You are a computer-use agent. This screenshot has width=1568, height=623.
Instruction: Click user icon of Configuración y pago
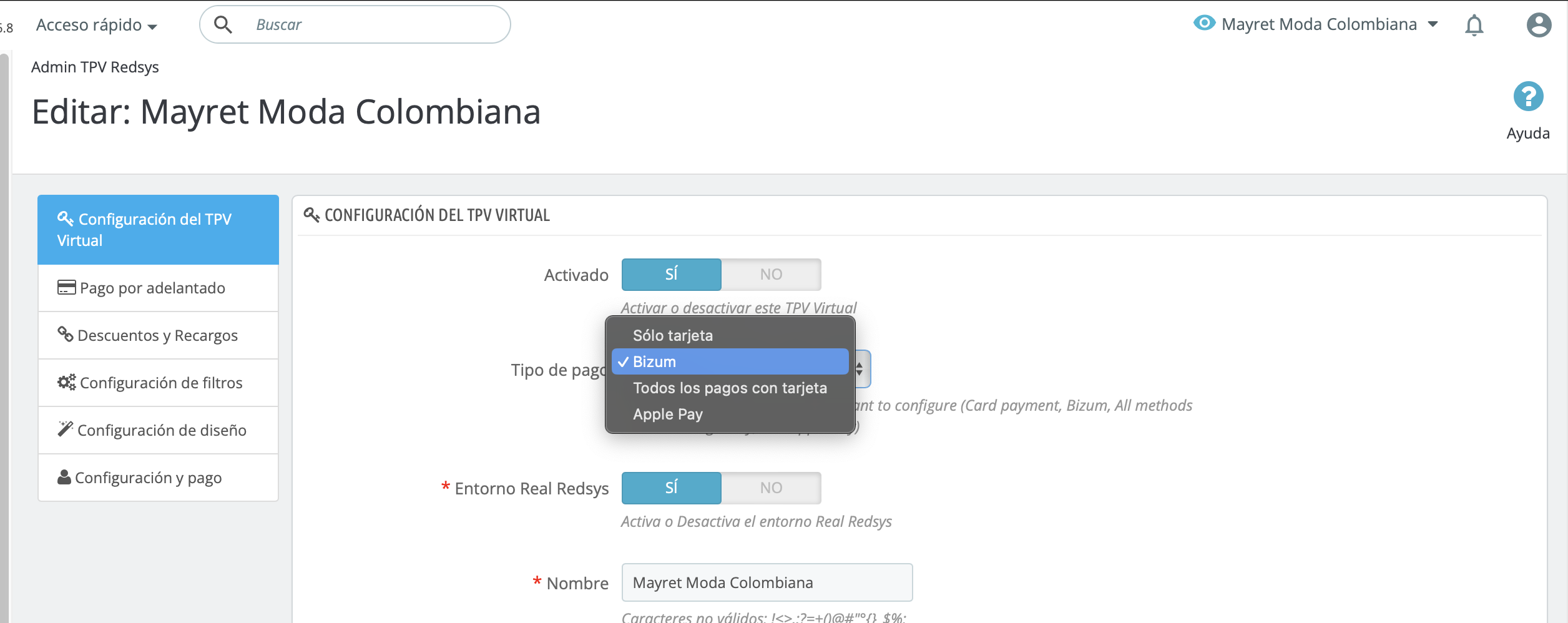click(x=64, y=477)
